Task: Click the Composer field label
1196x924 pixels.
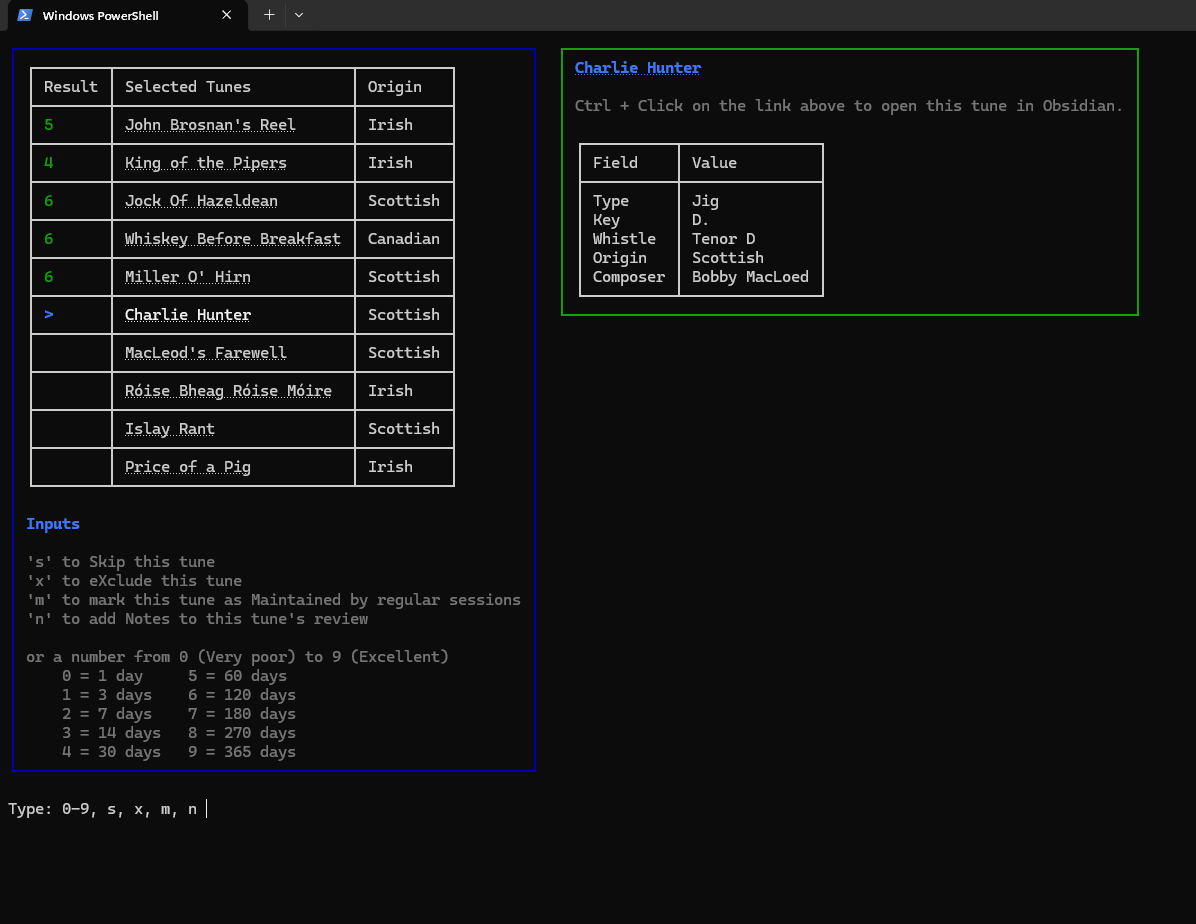Action: [x=629, y=277]
